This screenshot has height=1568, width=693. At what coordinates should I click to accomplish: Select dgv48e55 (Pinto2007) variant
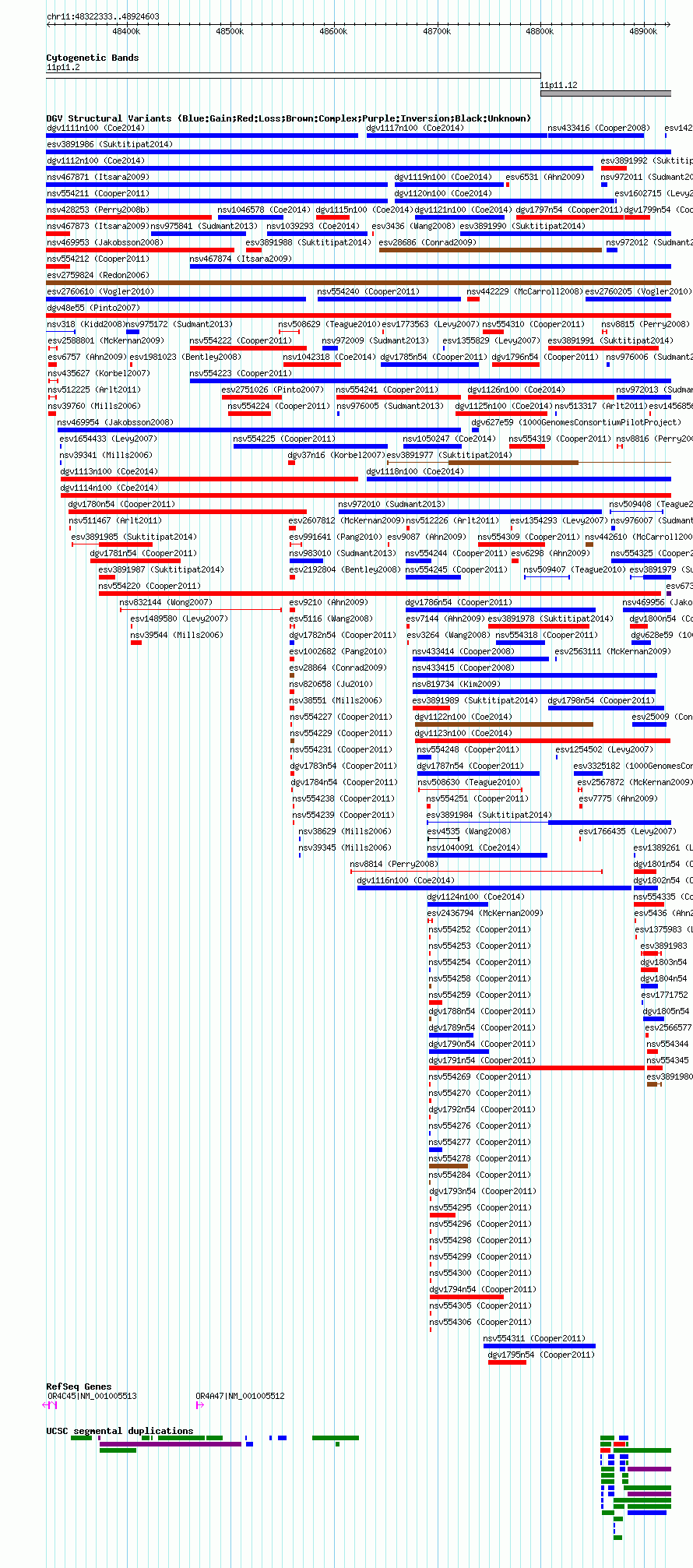pos(358,315)
